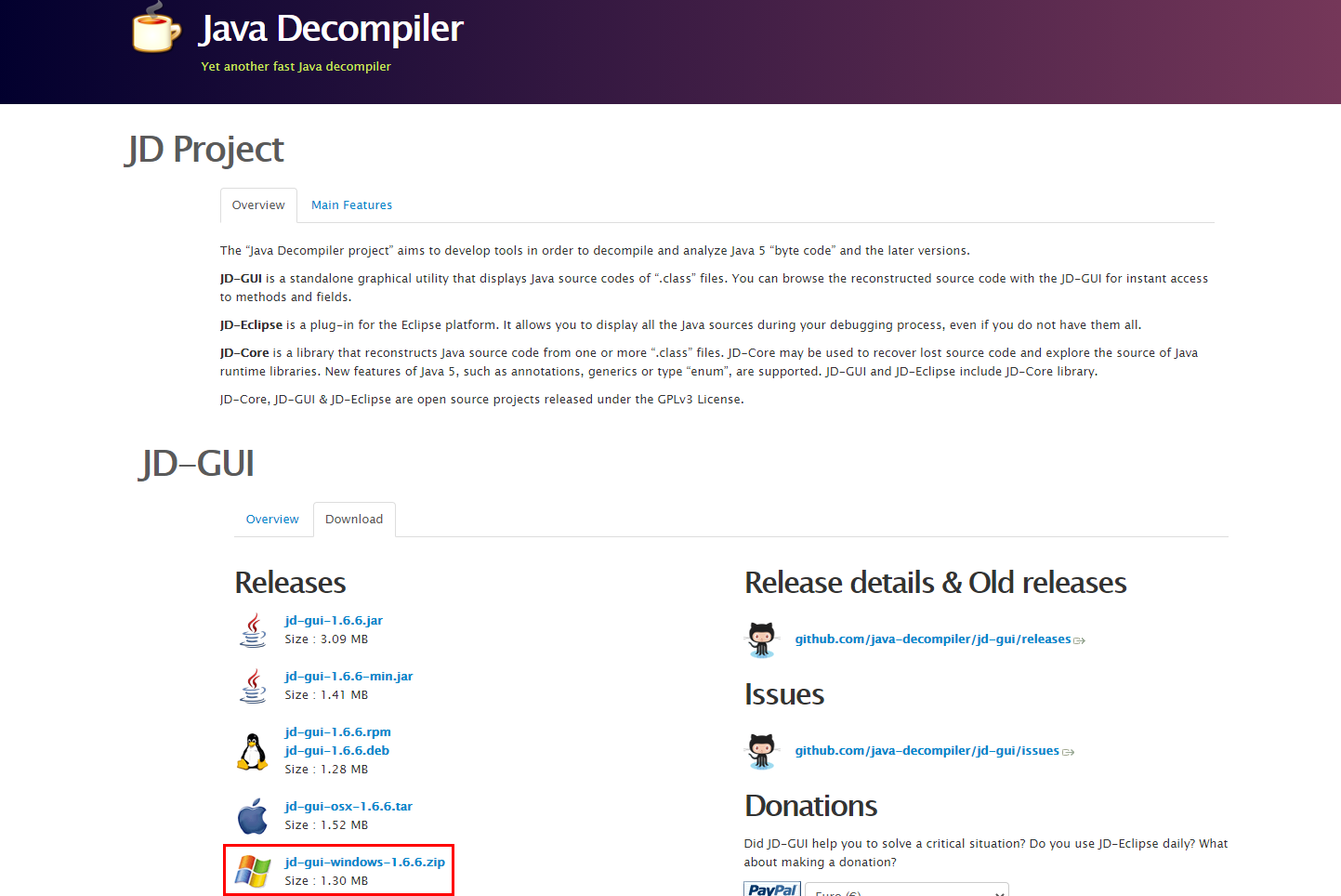Open the Euro currency dropdown
Viewport: 1341px width, 896px height.
(906, 889)
